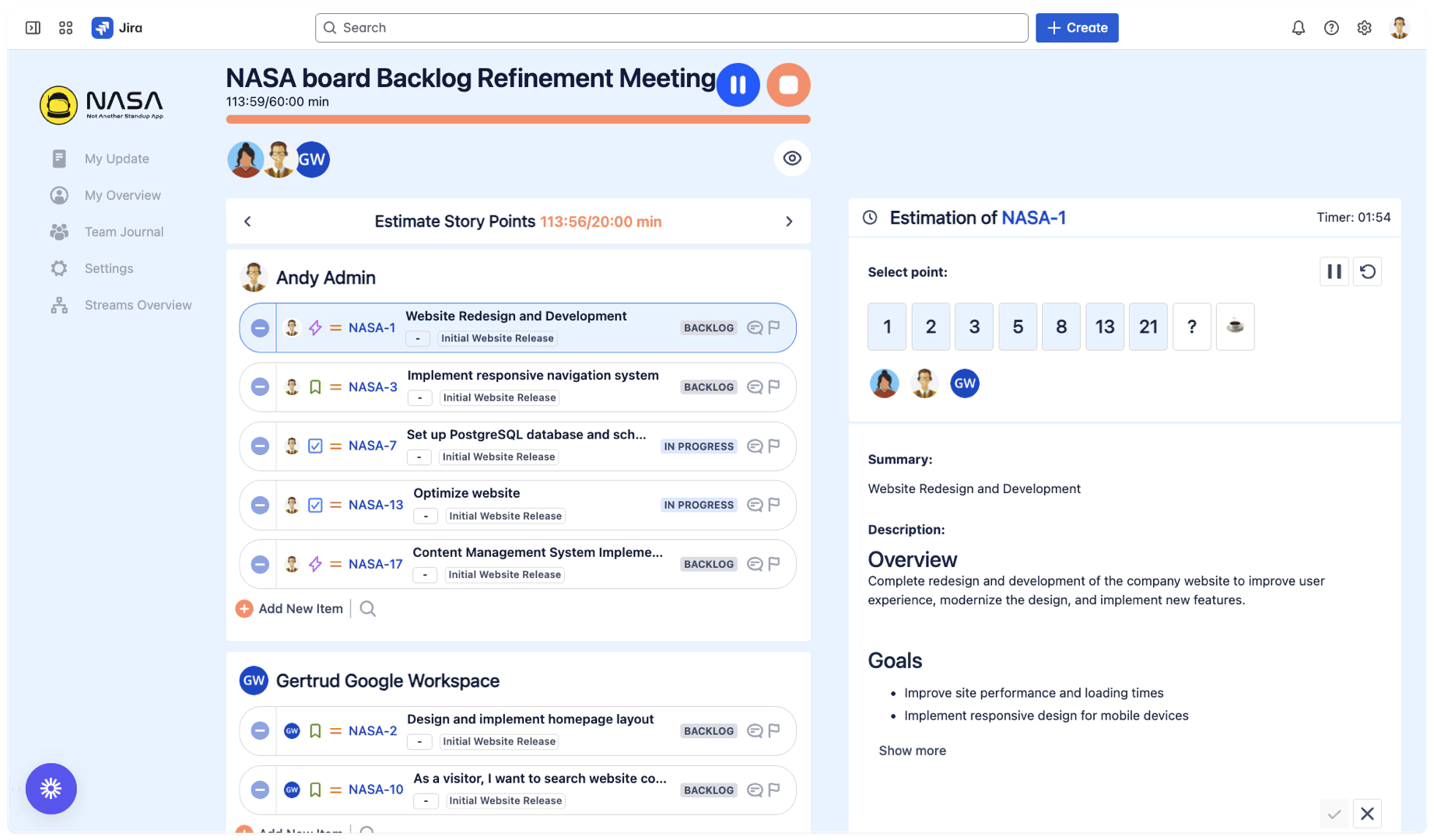The height and width of the screenshot is (840, 1434).
Task: Pause the NASA-1 estimation timer
Action: point(1334,272)
